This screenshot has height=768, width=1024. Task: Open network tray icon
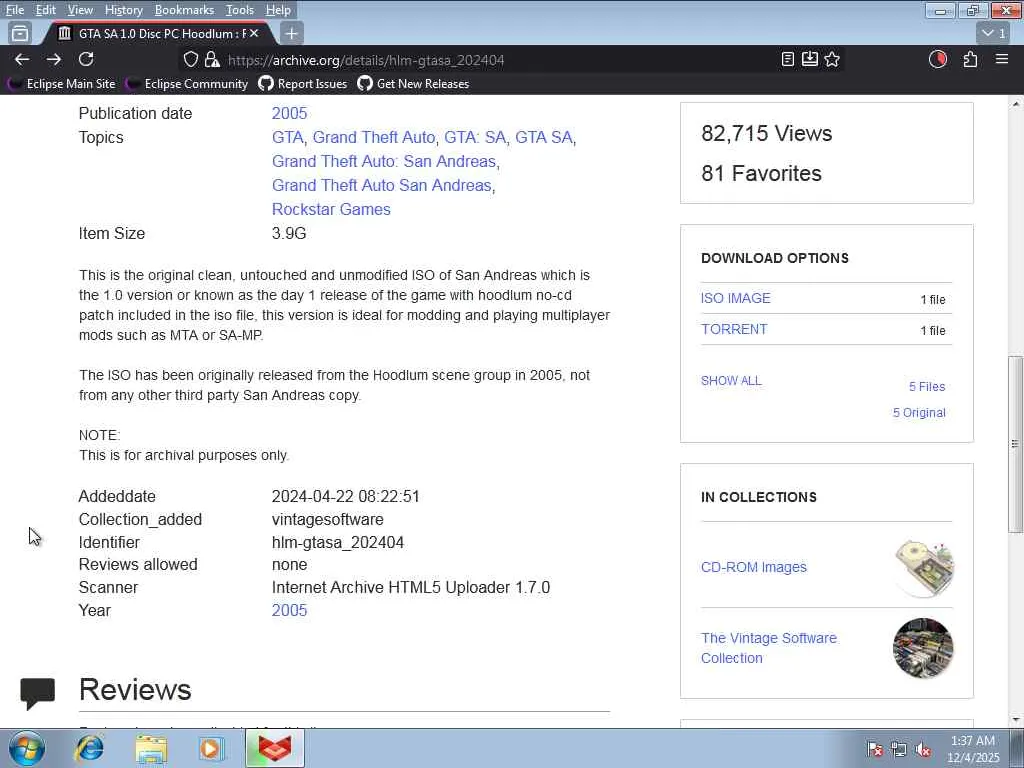pos(899,749)
